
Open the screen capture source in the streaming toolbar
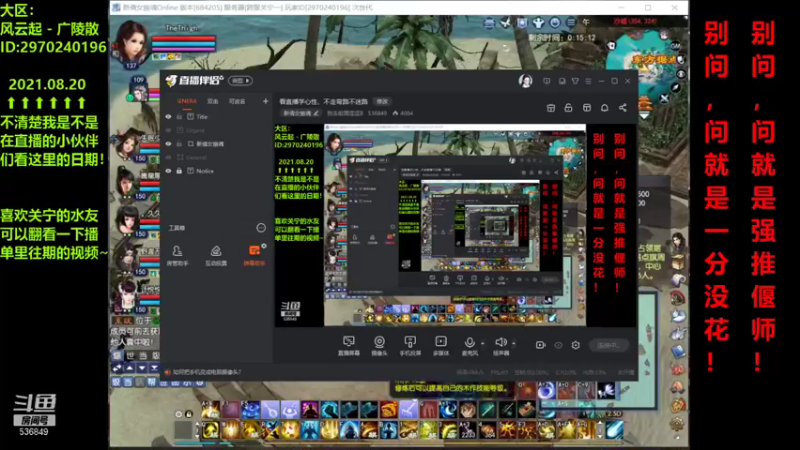pos(348,345)
